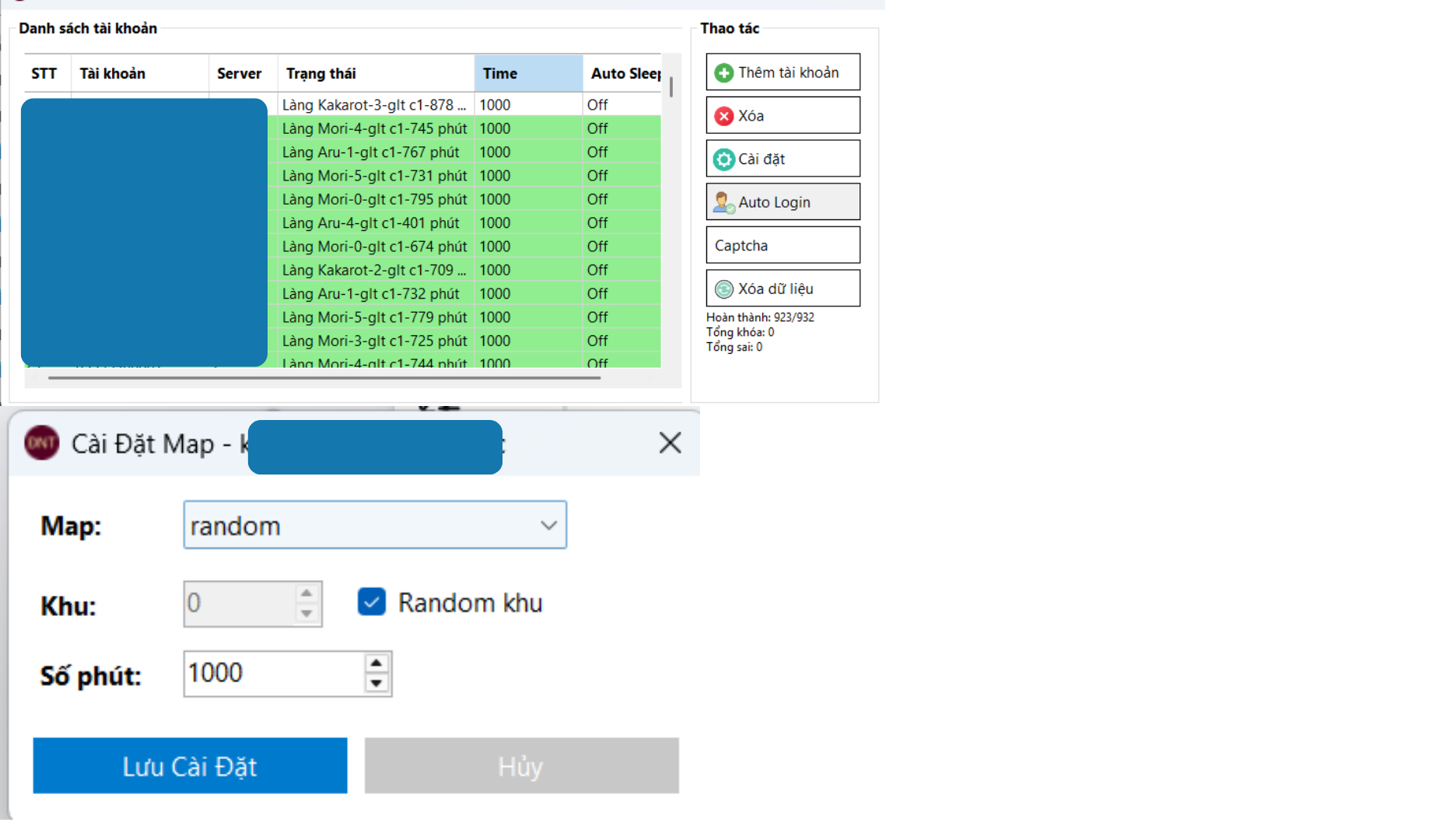Viewport: 1432px width, 840px height.
Task: Click the Hủy button
Action: tap(520, 766)
